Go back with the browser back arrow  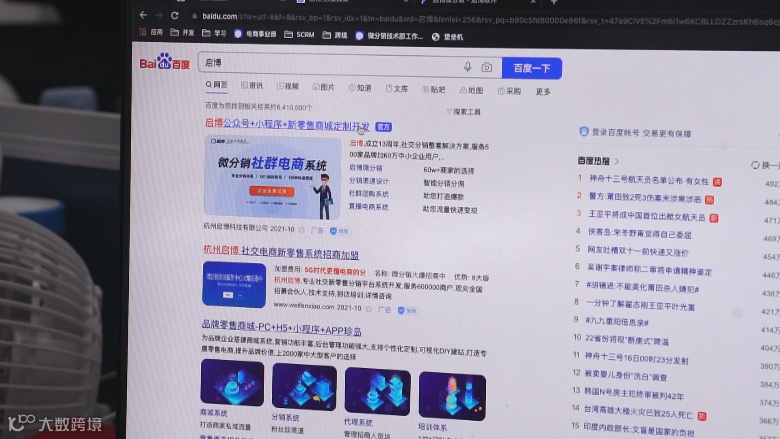[143, 15]
